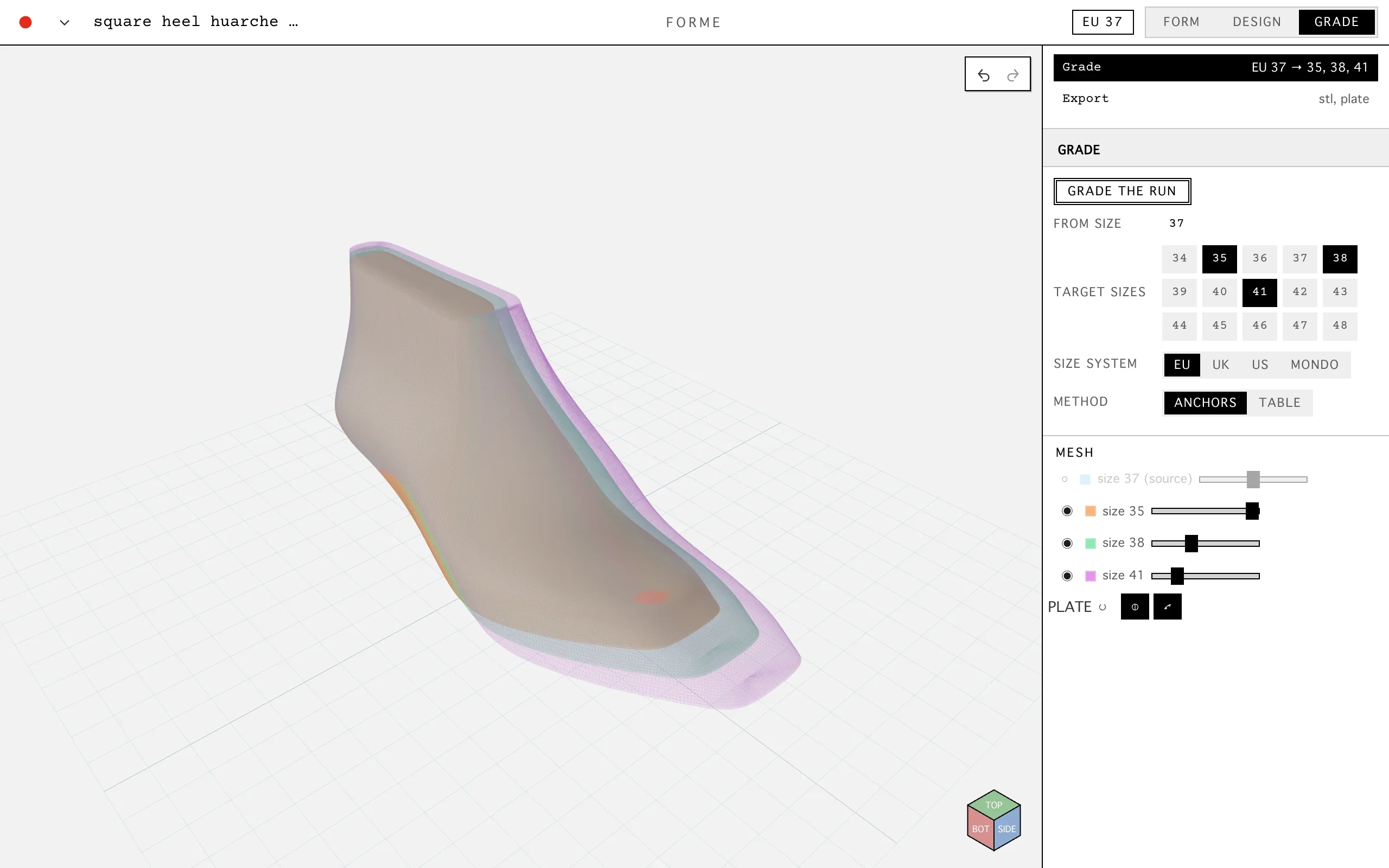This screenshot has width=1389, height=868.
Task: Toggle size 38 mesh visibility radio
Action: point(1067,543)
